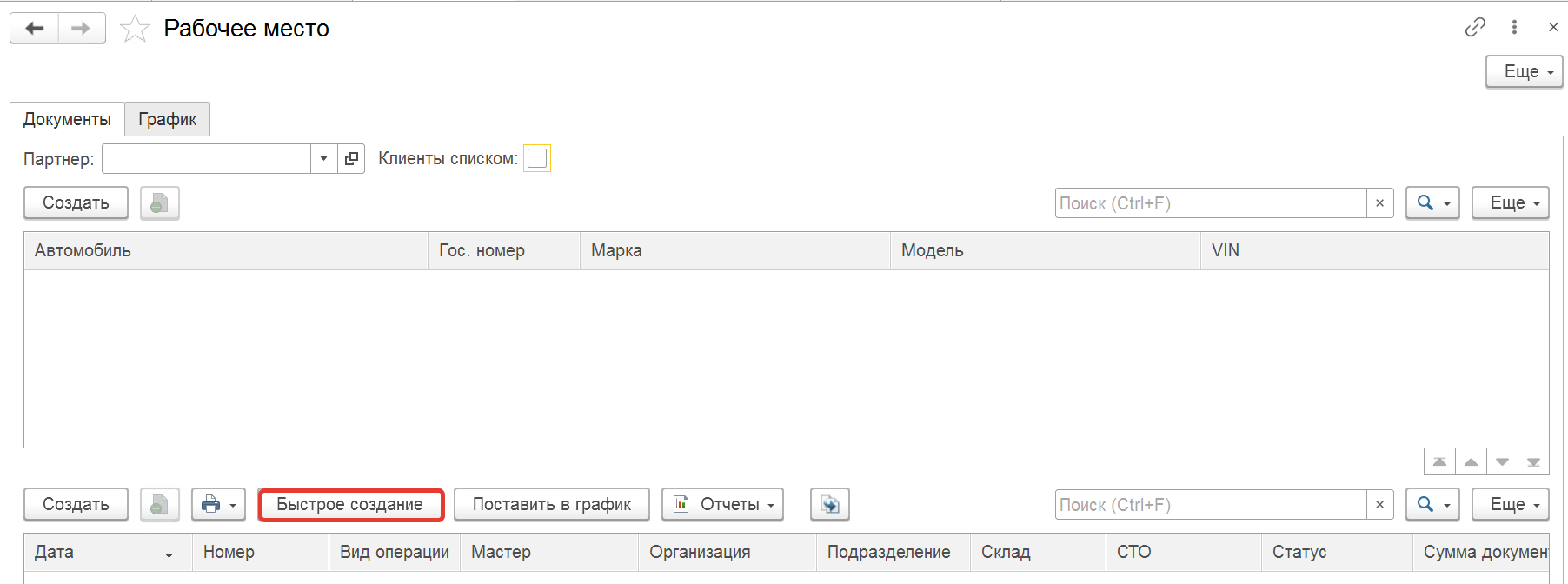The width and height of the screenshot is (1568, 584).
Task: Sort by Вид операции column header
Action: pos(395,552)
